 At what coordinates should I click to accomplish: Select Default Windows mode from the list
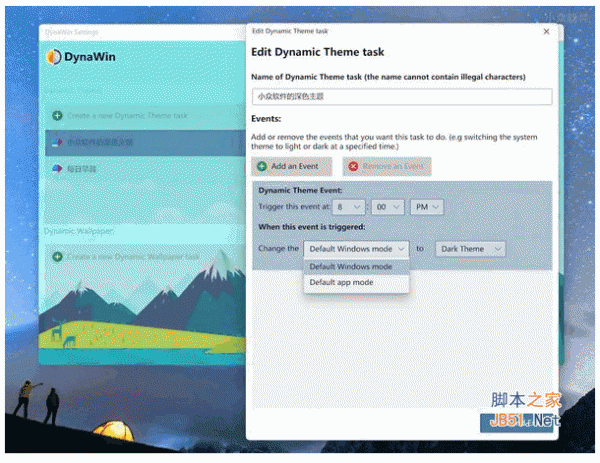point(351,267)
